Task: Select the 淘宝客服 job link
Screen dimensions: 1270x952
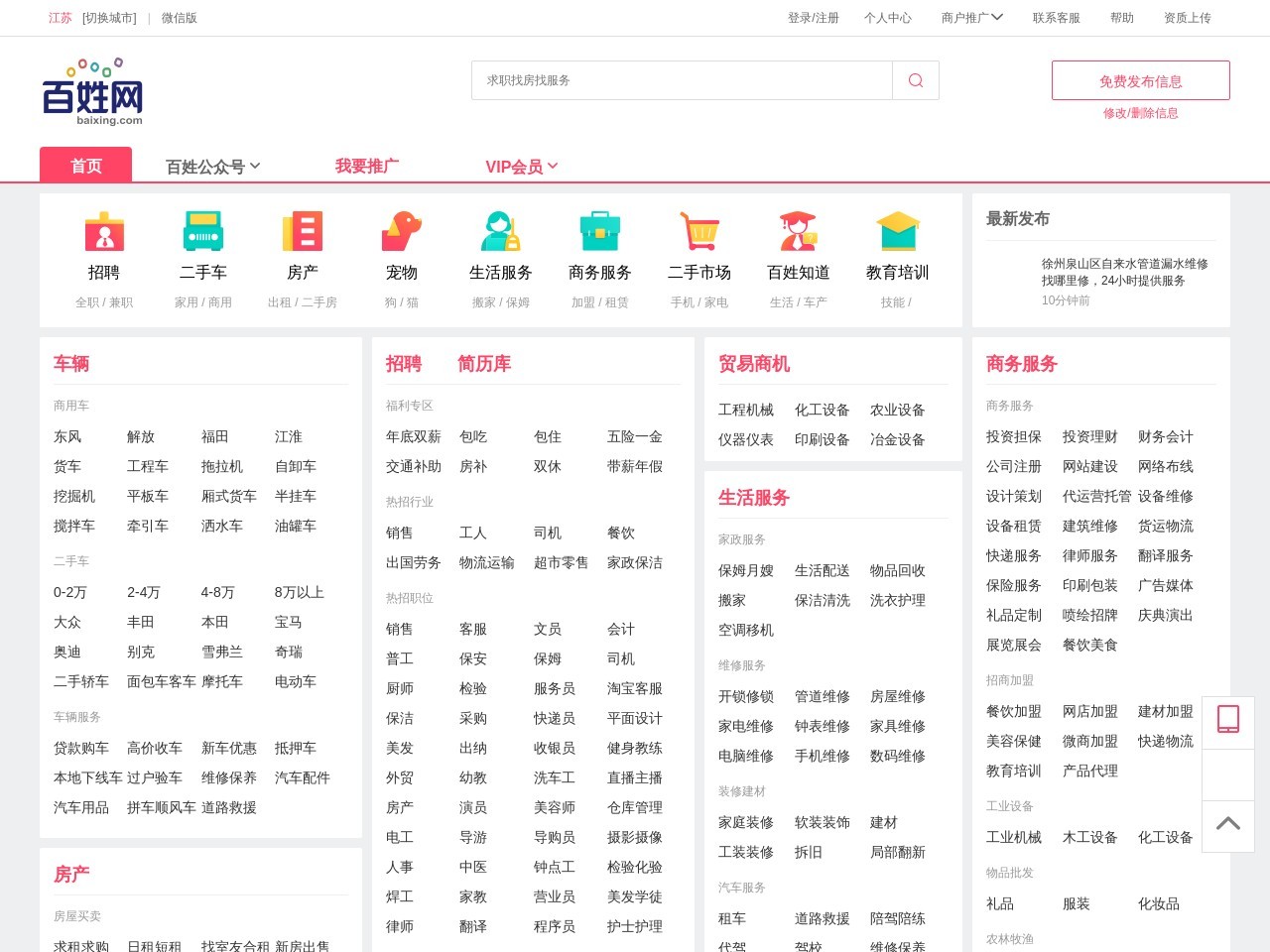Action: pos(635,688)
